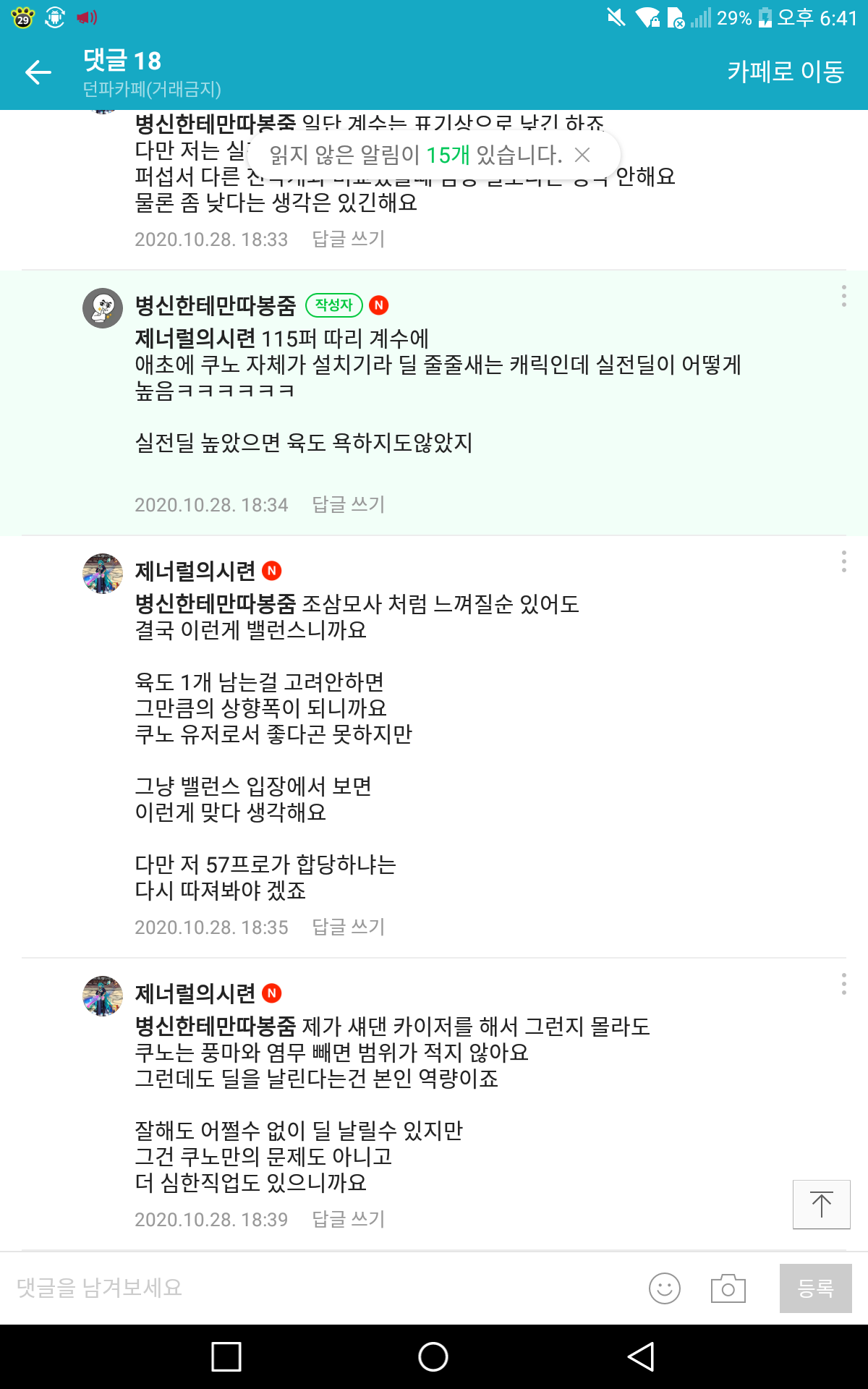
Task: Open the unread notifications banner showing 15개
Action: 414,154
